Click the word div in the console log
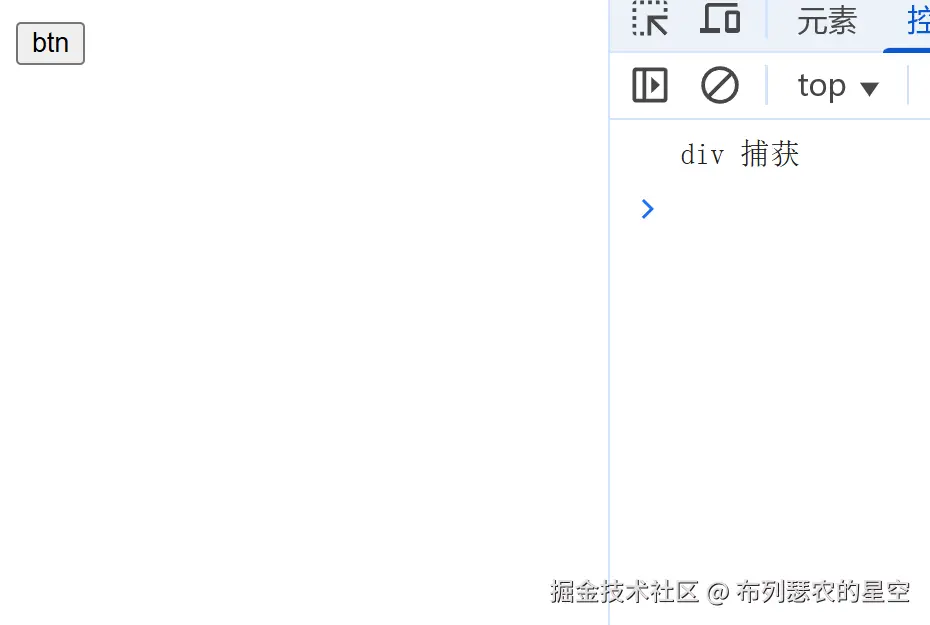Image resolution: width=930 pixels, height=625 pixels. (x=702, y=155)
